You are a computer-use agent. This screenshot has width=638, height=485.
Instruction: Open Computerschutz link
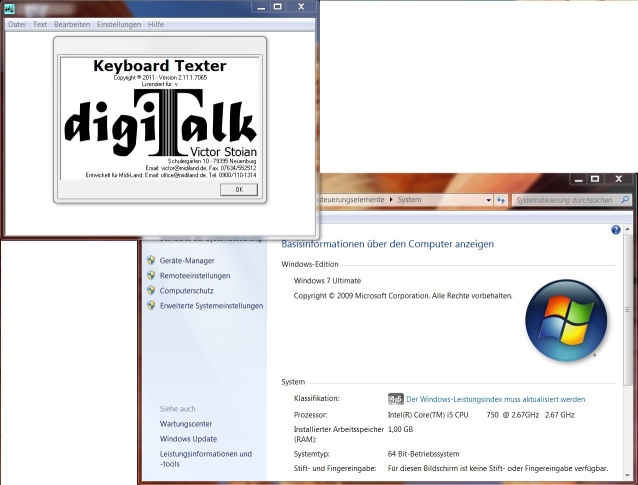coord(186,291)
